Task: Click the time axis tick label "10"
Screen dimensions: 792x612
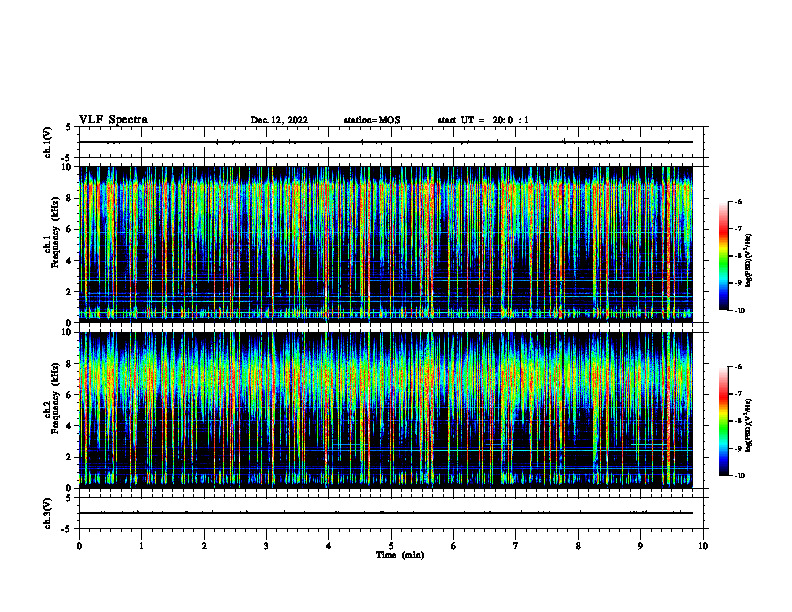Action: click(x=703, y=546)
